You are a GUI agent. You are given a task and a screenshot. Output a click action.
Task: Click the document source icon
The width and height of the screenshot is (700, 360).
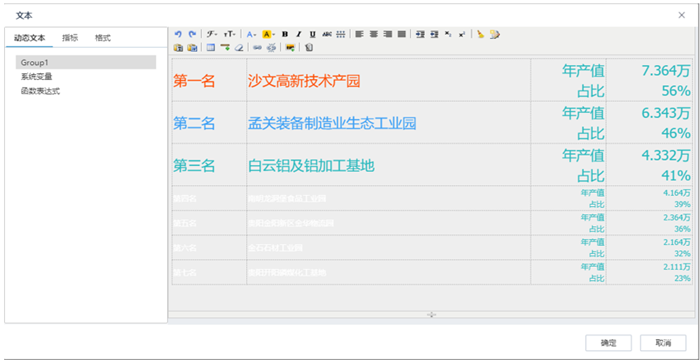(309, 47)
